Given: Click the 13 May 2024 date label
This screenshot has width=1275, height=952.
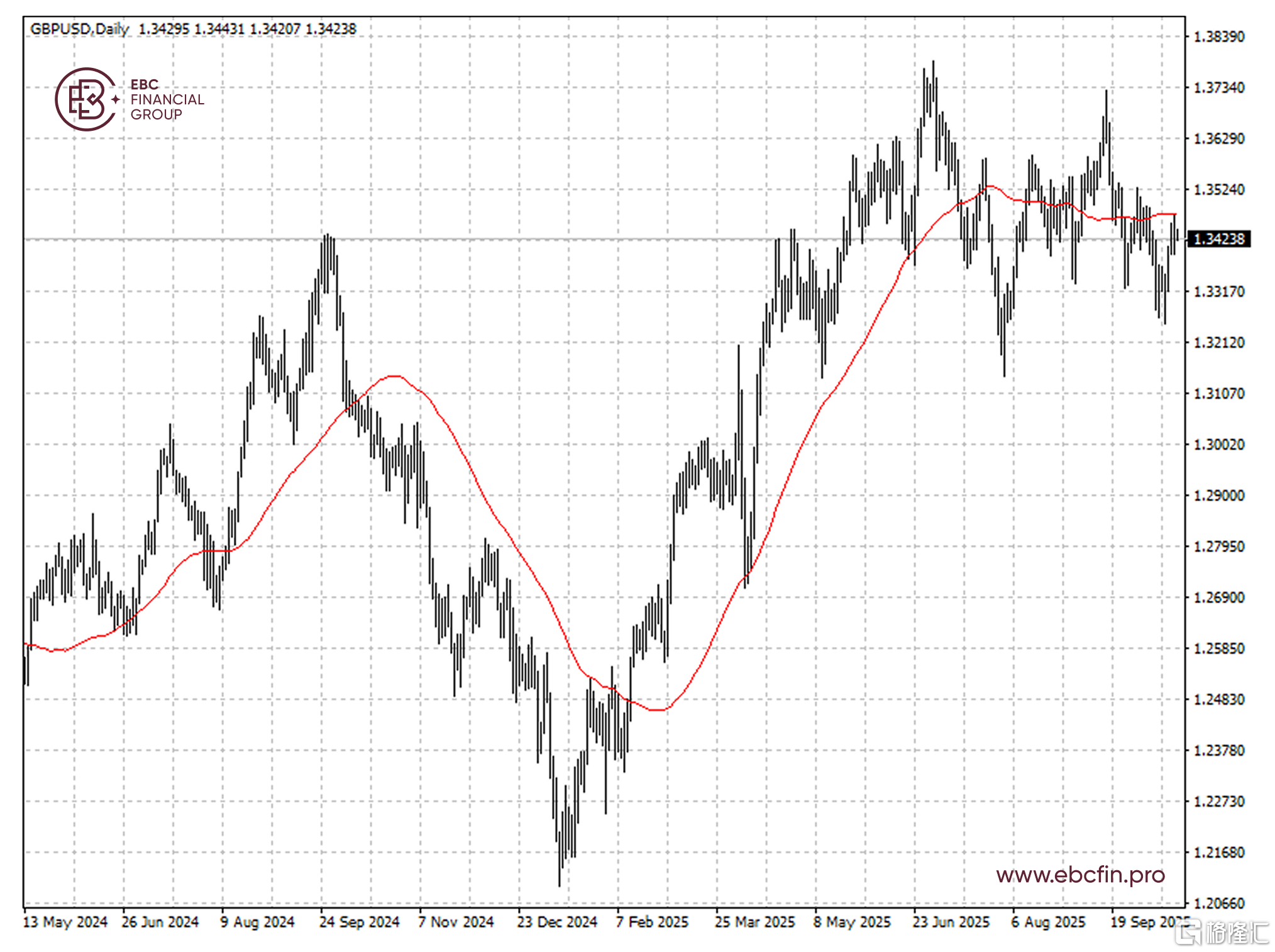Looking at the screenshot, I should tap(65, 922).
